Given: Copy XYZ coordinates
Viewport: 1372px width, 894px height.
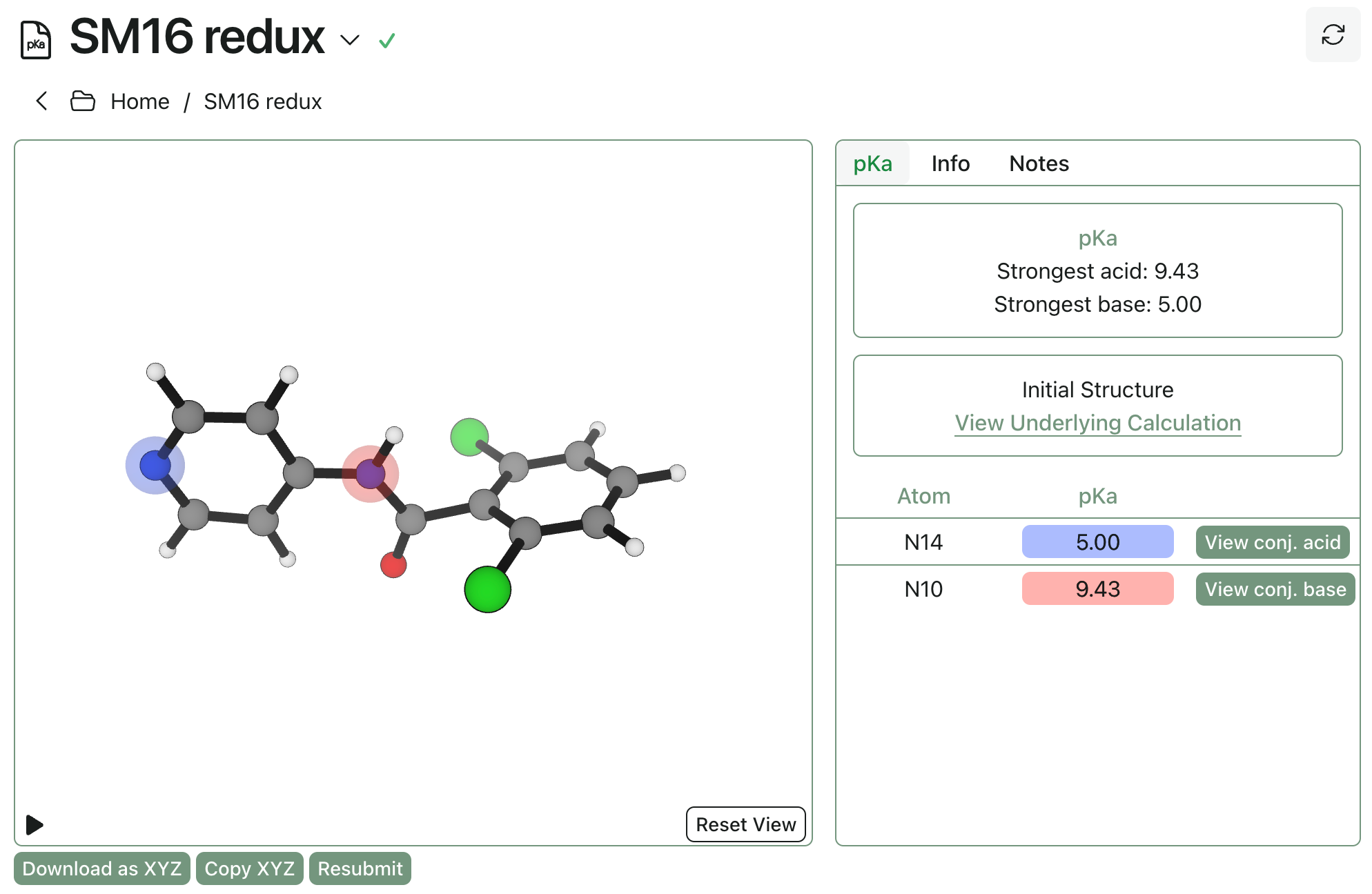Looking at the screenshot, I should click(249, 868).
